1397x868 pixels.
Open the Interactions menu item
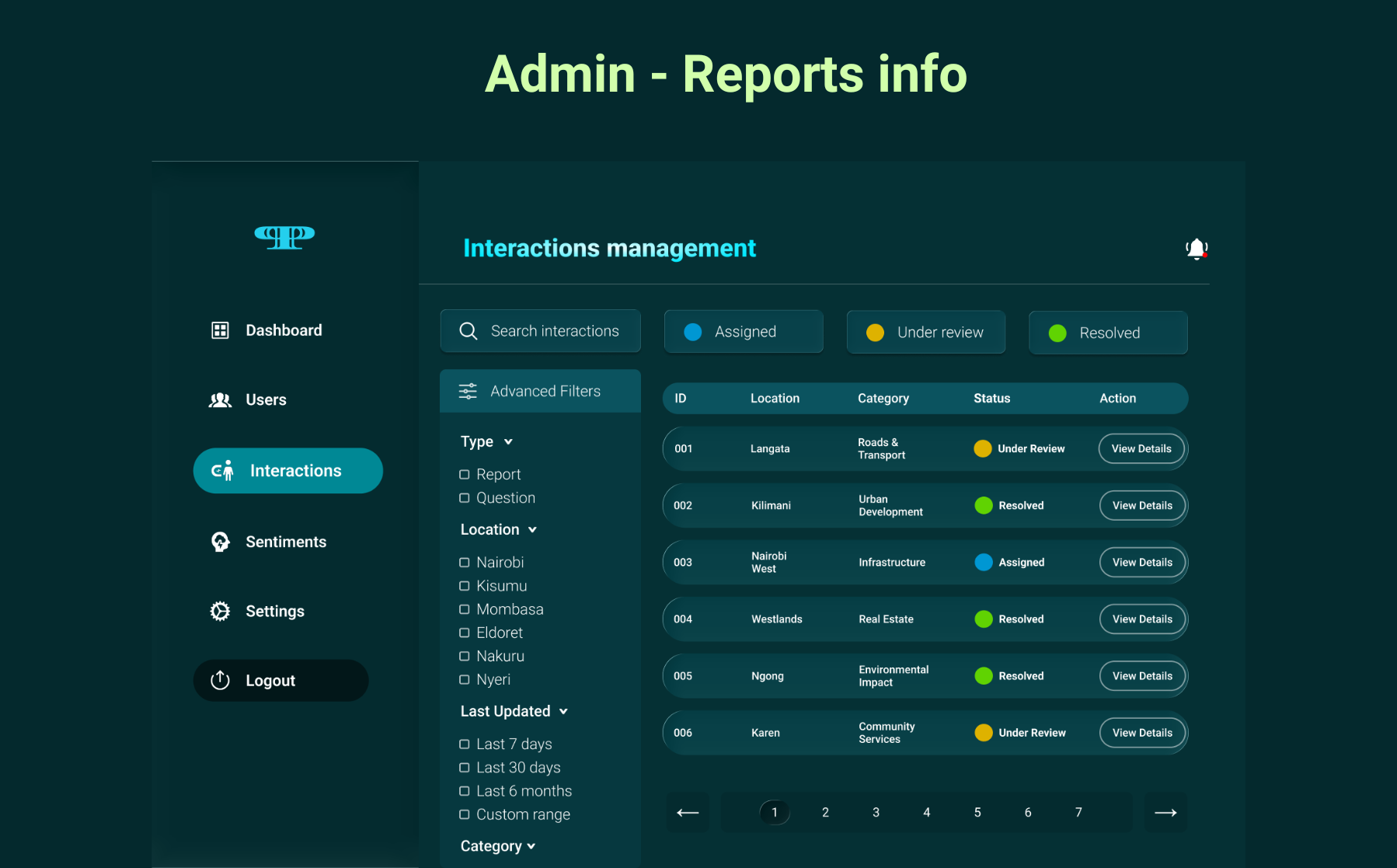[287, 471]
